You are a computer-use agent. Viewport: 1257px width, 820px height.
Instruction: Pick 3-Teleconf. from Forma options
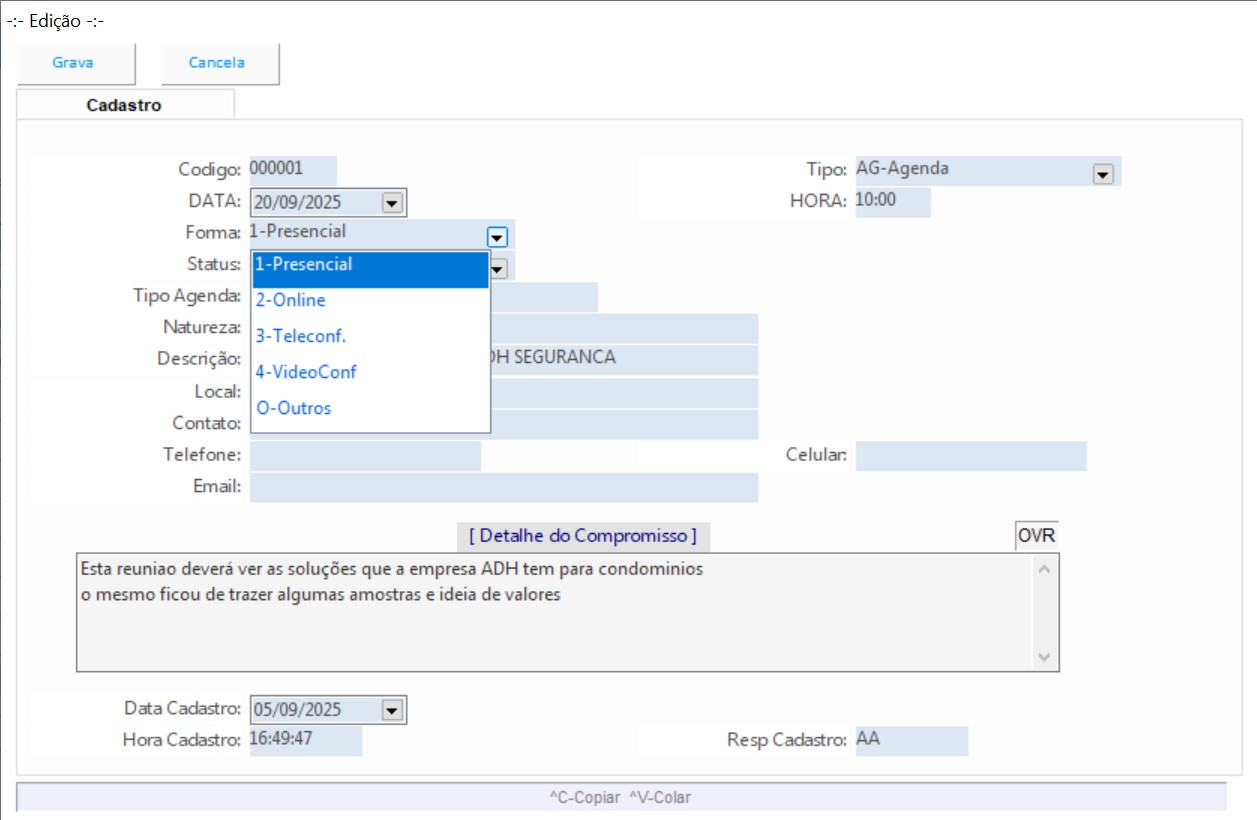[369, 337]
